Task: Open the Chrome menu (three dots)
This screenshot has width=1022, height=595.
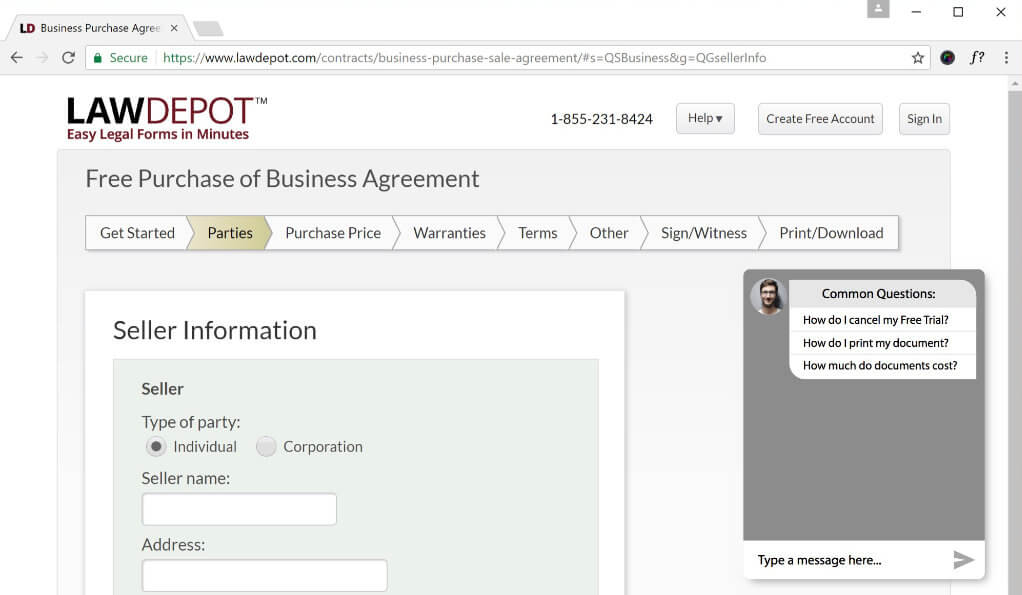Action: point(1006,58)
